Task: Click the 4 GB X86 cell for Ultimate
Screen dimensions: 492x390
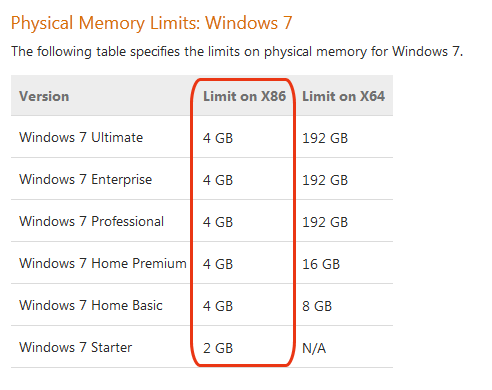Action: tap(218, 138)
